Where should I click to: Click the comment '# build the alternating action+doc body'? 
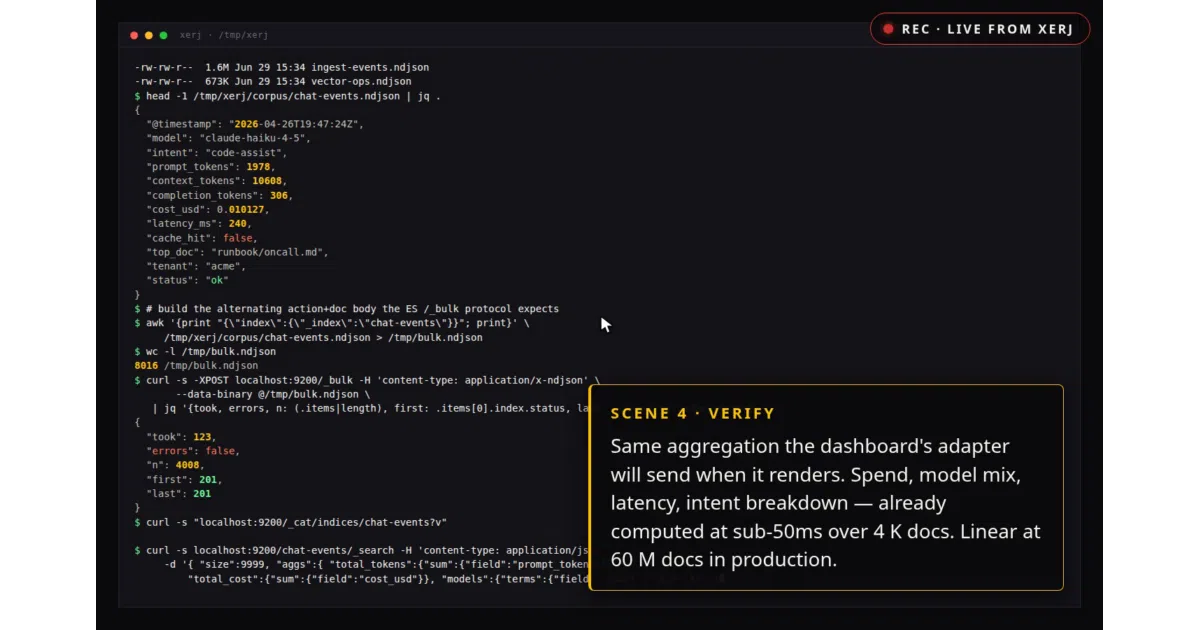coord(352,309)
